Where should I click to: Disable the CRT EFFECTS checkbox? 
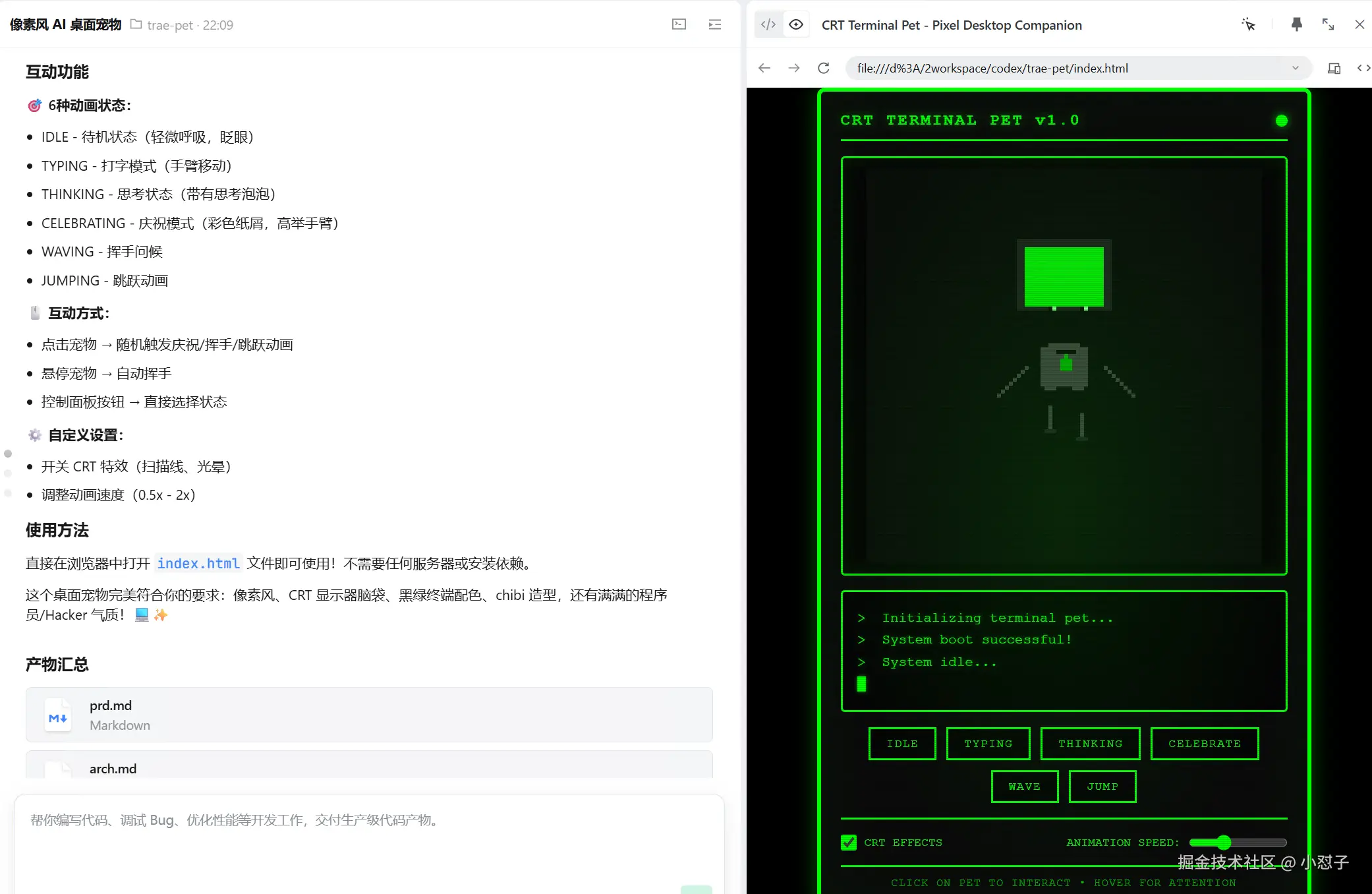[849, 843]
